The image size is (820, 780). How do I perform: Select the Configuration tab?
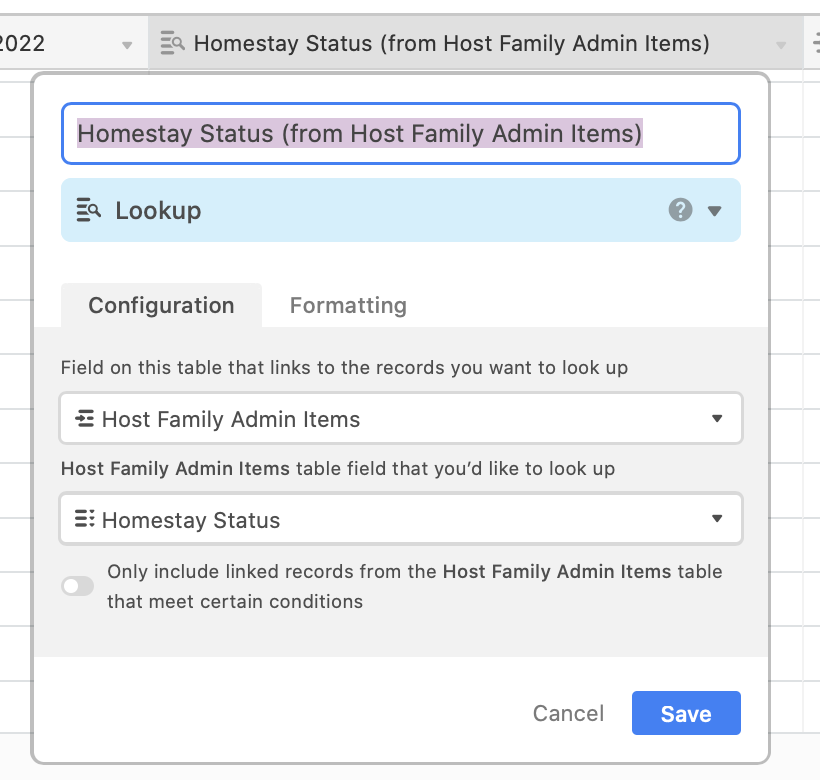[x=161, y=305]
